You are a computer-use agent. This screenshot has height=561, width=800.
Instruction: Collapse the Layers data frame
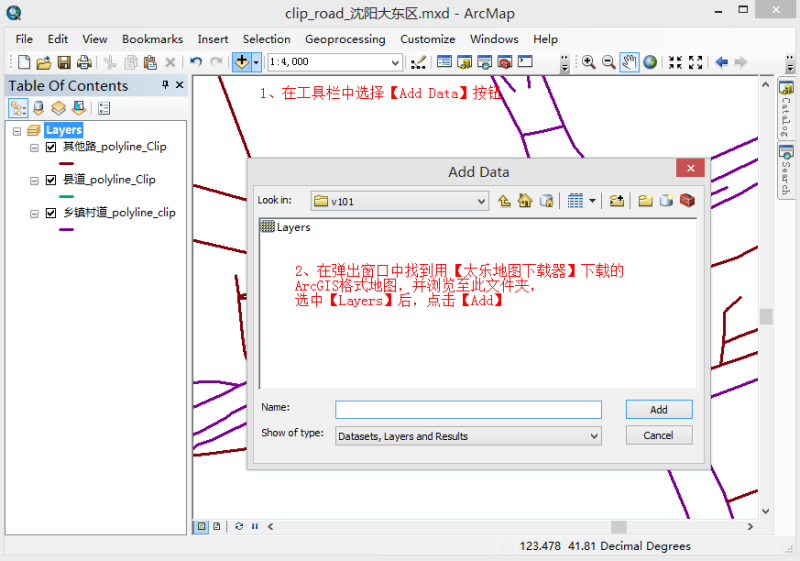pos(17,131)
